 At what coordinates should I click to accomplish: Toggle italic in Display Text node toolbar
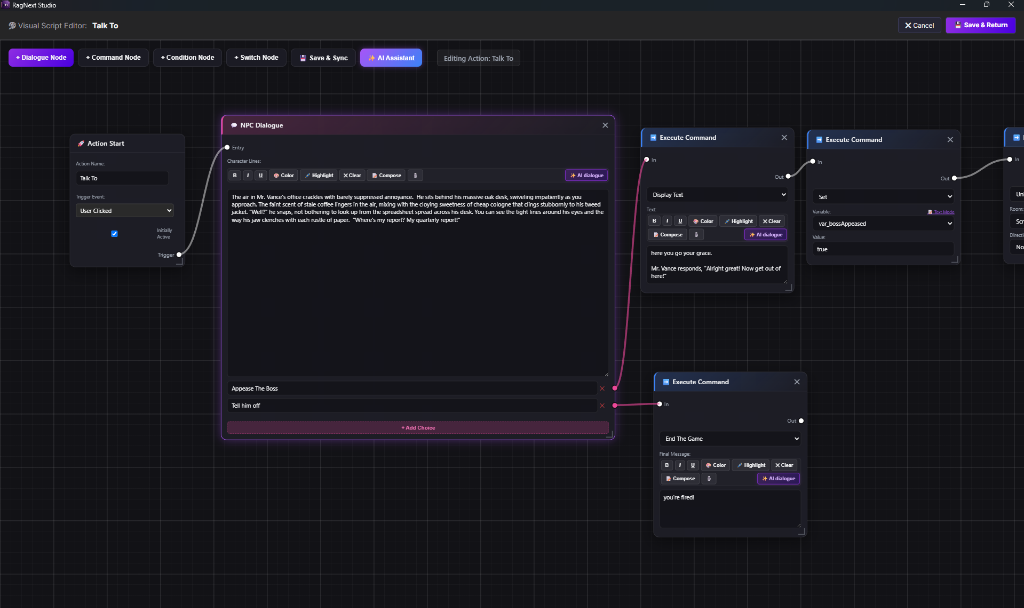click(667, 221)
